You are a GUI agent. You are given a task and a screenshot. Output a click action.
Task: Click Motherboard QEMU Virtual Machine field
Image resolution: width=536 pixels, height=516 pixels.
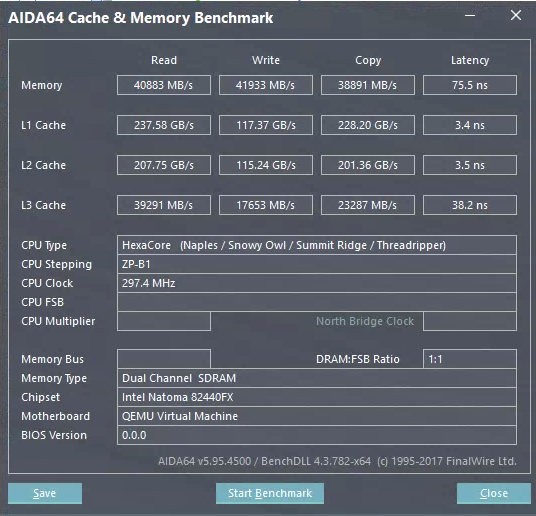pyautogui.click(x=317, y=416)
